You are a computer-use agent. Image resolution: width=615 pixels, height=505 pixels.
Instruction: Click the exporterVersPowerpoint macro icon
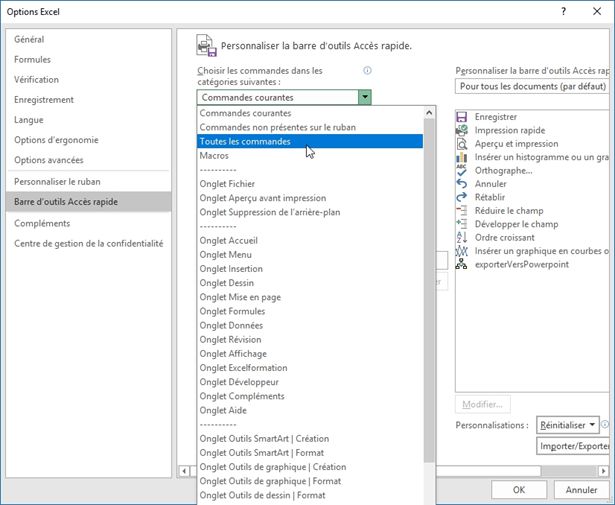point(462,264)
